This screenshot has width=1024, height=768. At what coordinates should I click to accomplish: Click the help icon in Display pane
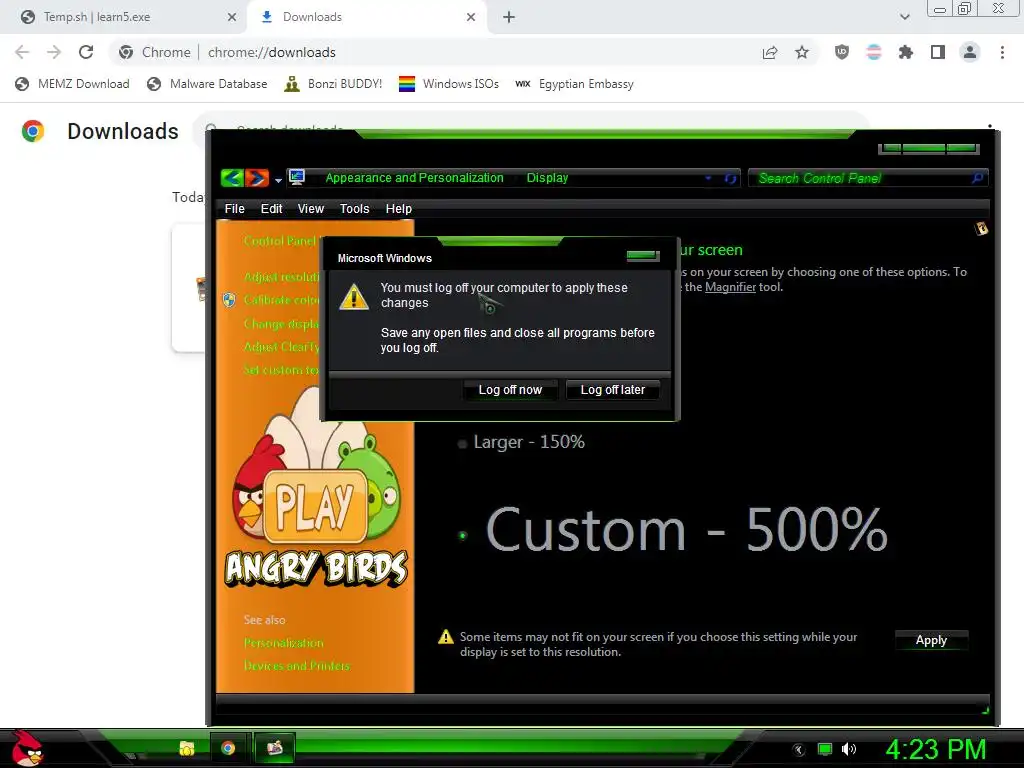tap(981, 229)
